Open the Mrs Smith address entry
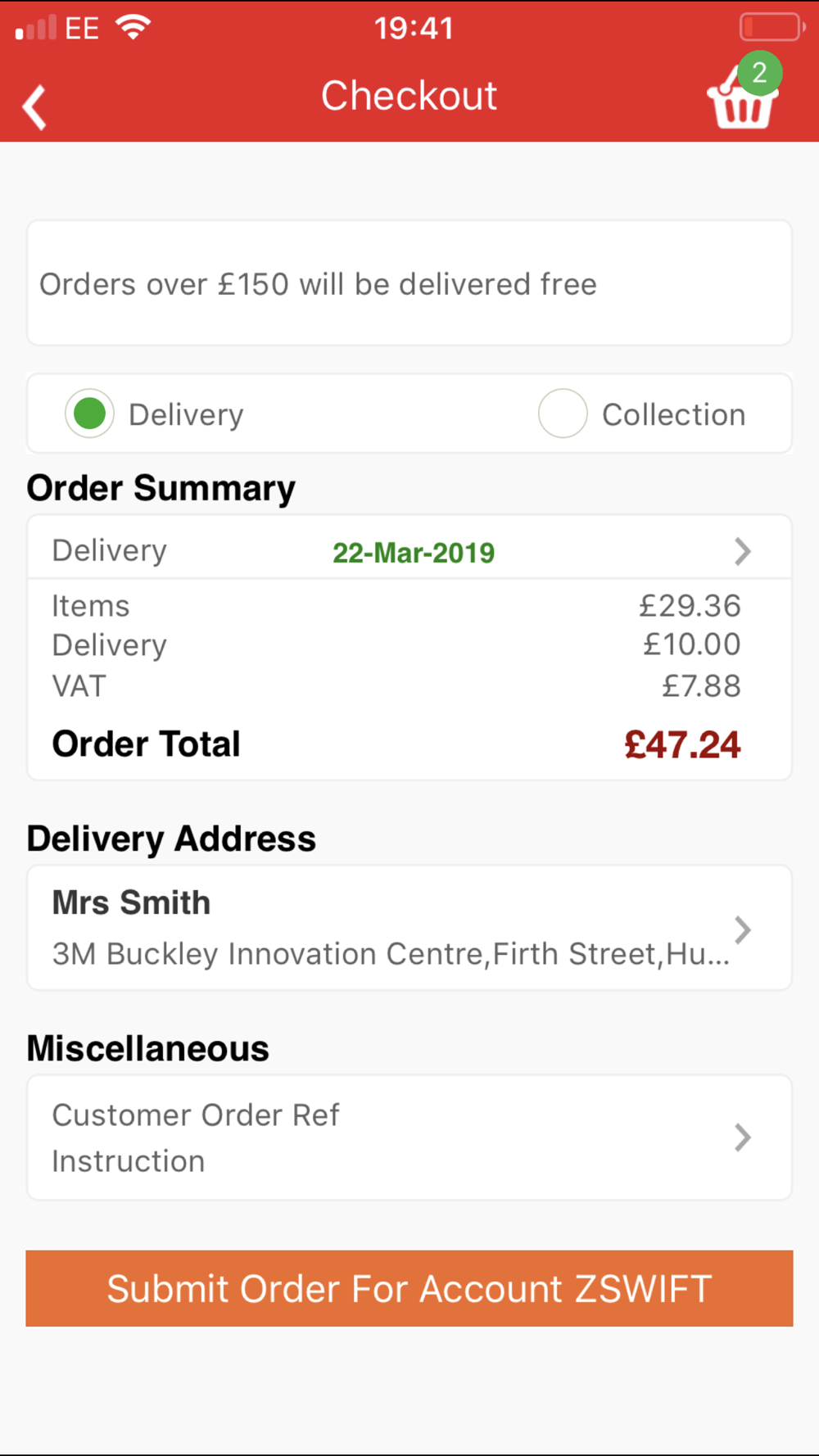 tap(409, 928)
